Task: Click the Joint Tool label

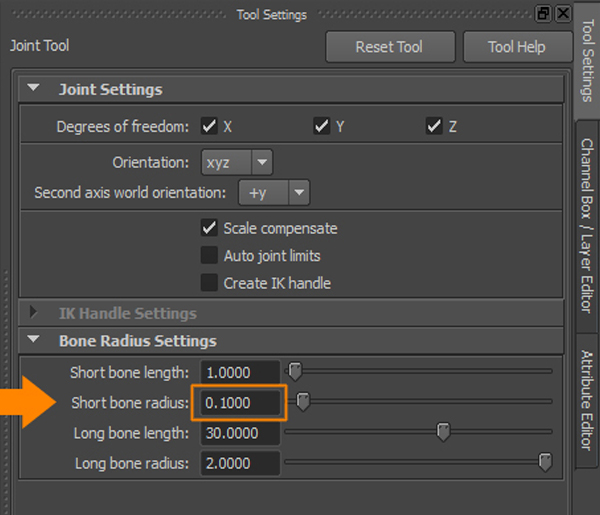Action: [x=39, y=46]
